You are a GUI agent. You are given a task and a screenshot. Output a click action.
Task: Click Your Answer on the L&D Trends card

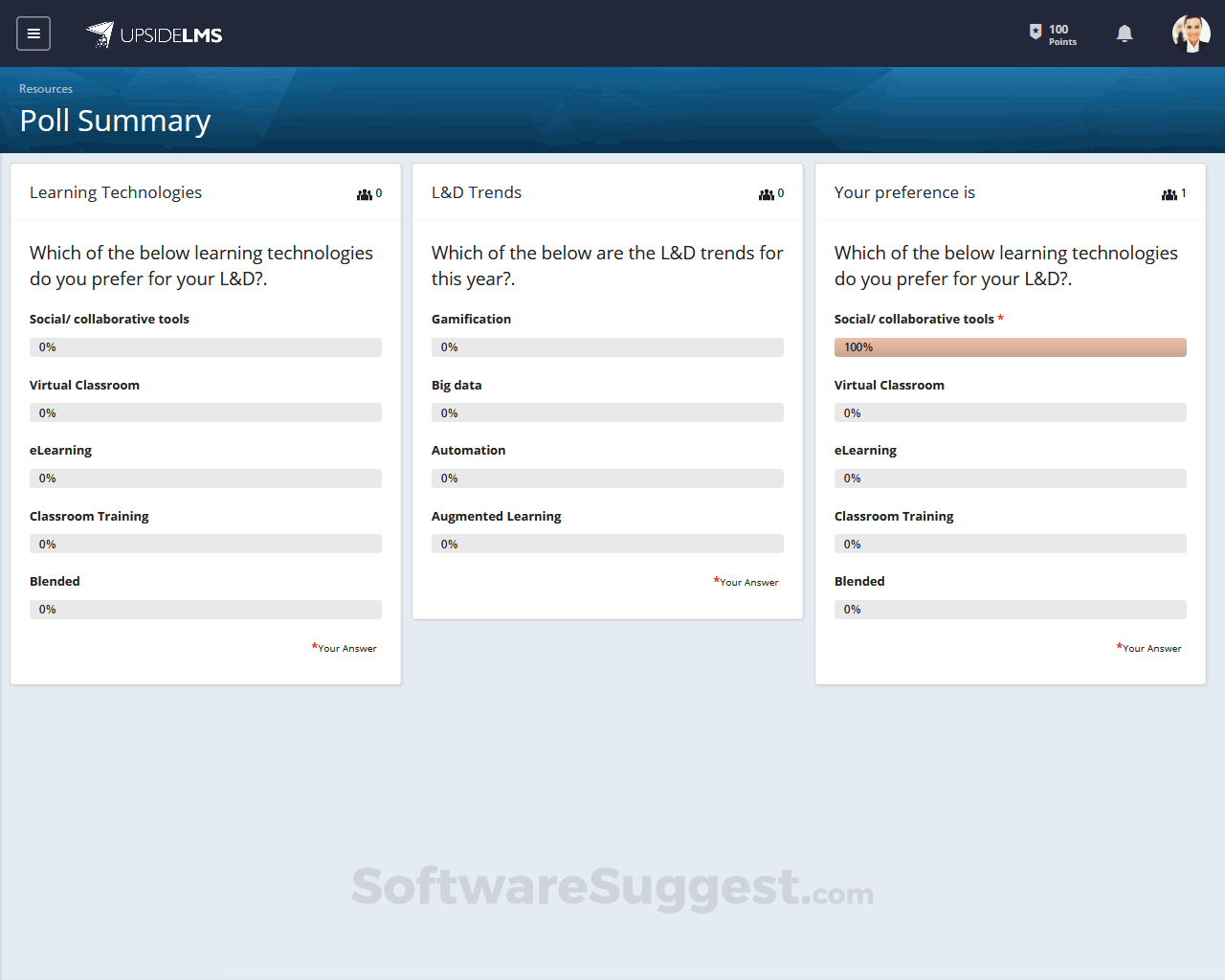click(746, 582)
